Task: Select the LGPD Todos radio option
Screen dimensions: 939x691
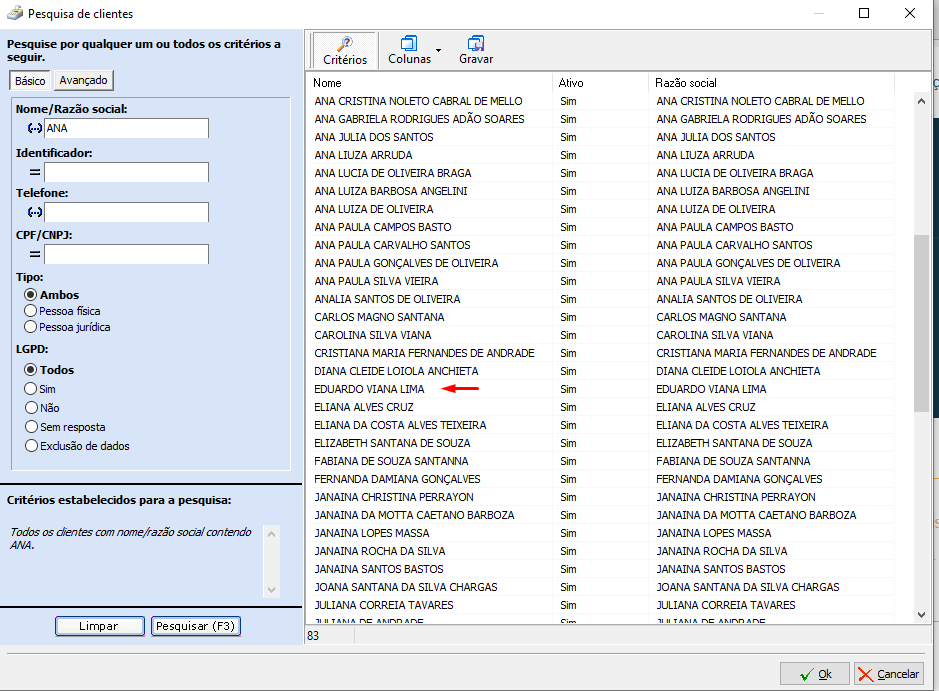Action: coord(31,369)
